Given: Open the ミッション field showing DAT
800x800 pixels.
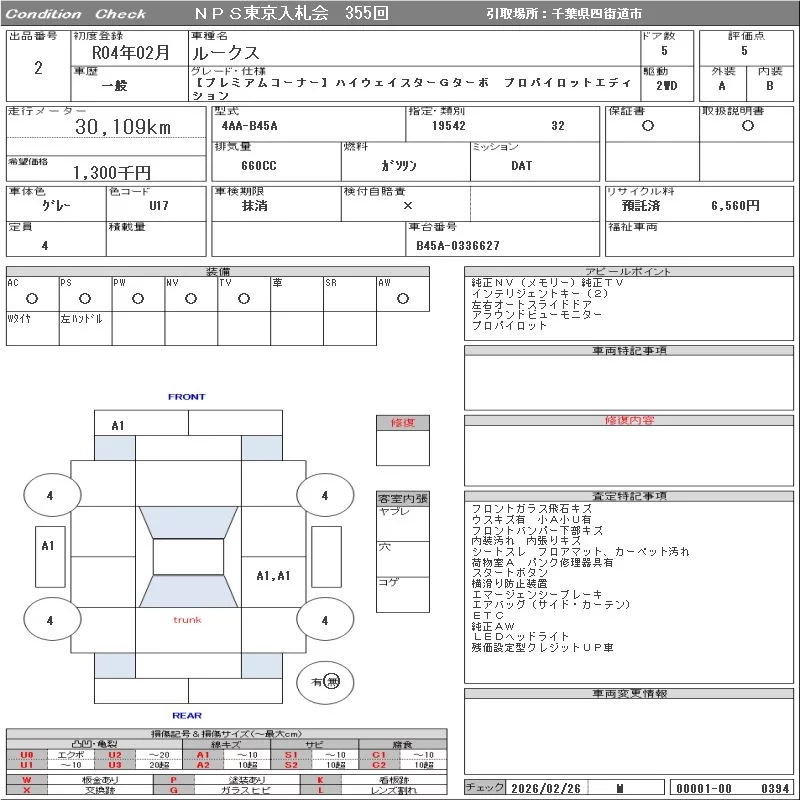Looking at the screenshot, I should [x=522, y=166].
